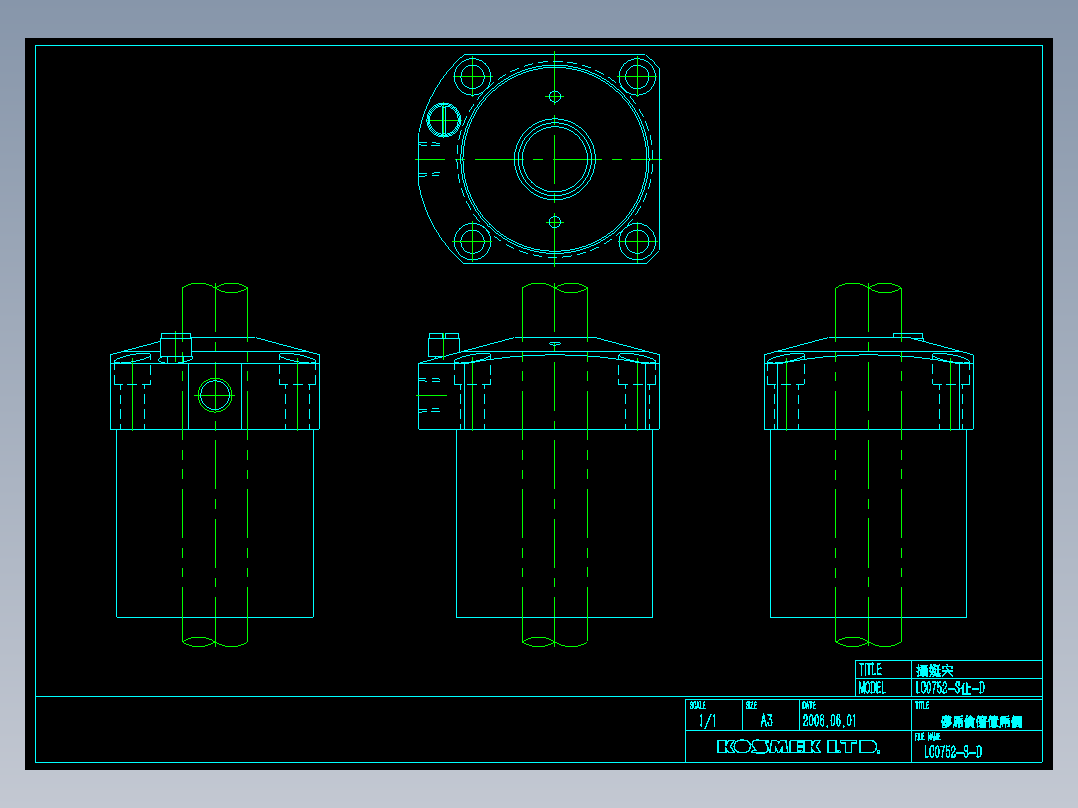
Task: Click the "DATE" label in the title block
Action: coord(808,705)
